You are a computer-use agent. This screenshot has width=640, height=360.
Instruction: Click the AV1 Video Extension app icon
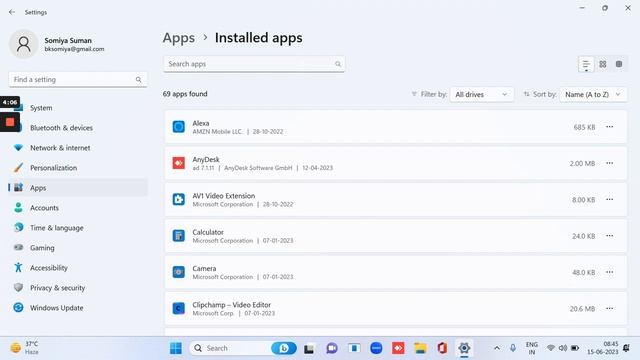tap(178, 200)
